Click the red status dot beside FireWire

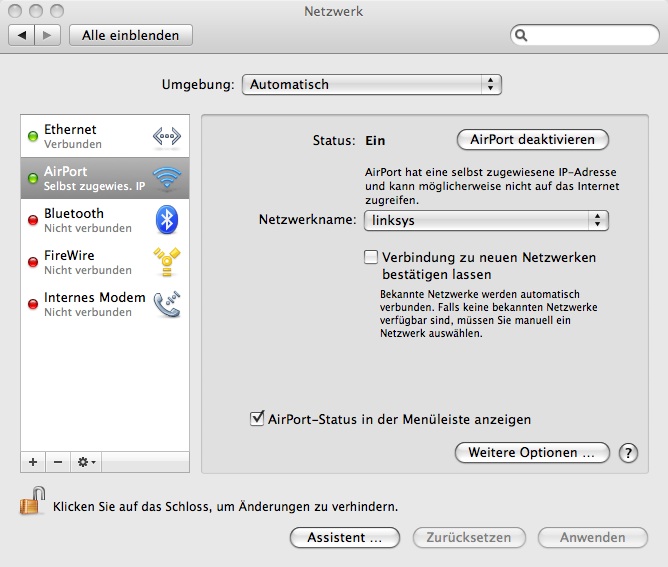coord(33,262)
